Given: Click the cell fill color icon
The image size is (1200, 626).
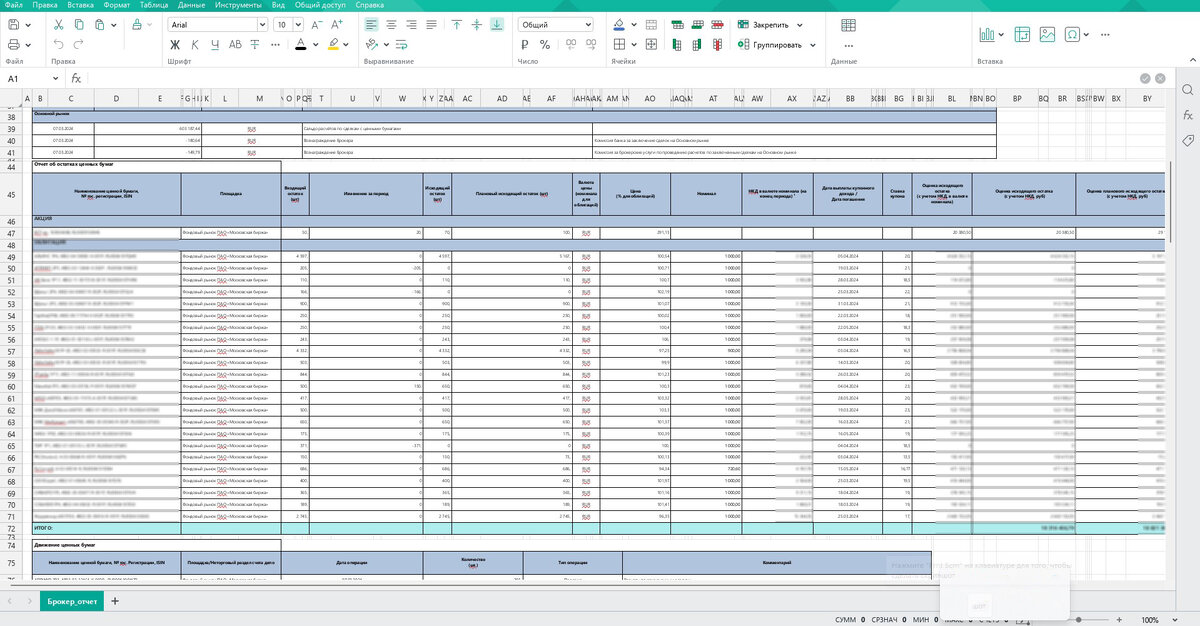Looking at the screenshot, I should (x=619, y=24).
